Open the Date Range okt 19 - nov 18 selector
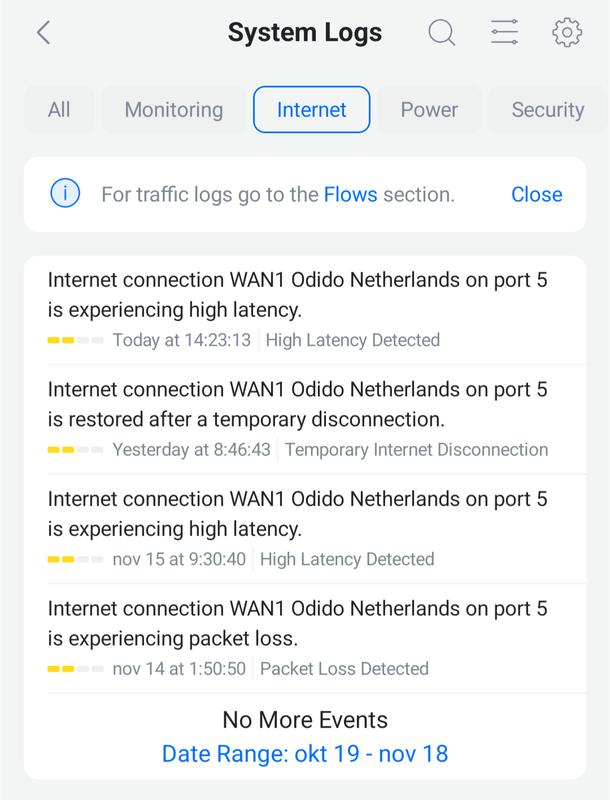The width and height of the screenshot is (610, 800). pos(305,753)
